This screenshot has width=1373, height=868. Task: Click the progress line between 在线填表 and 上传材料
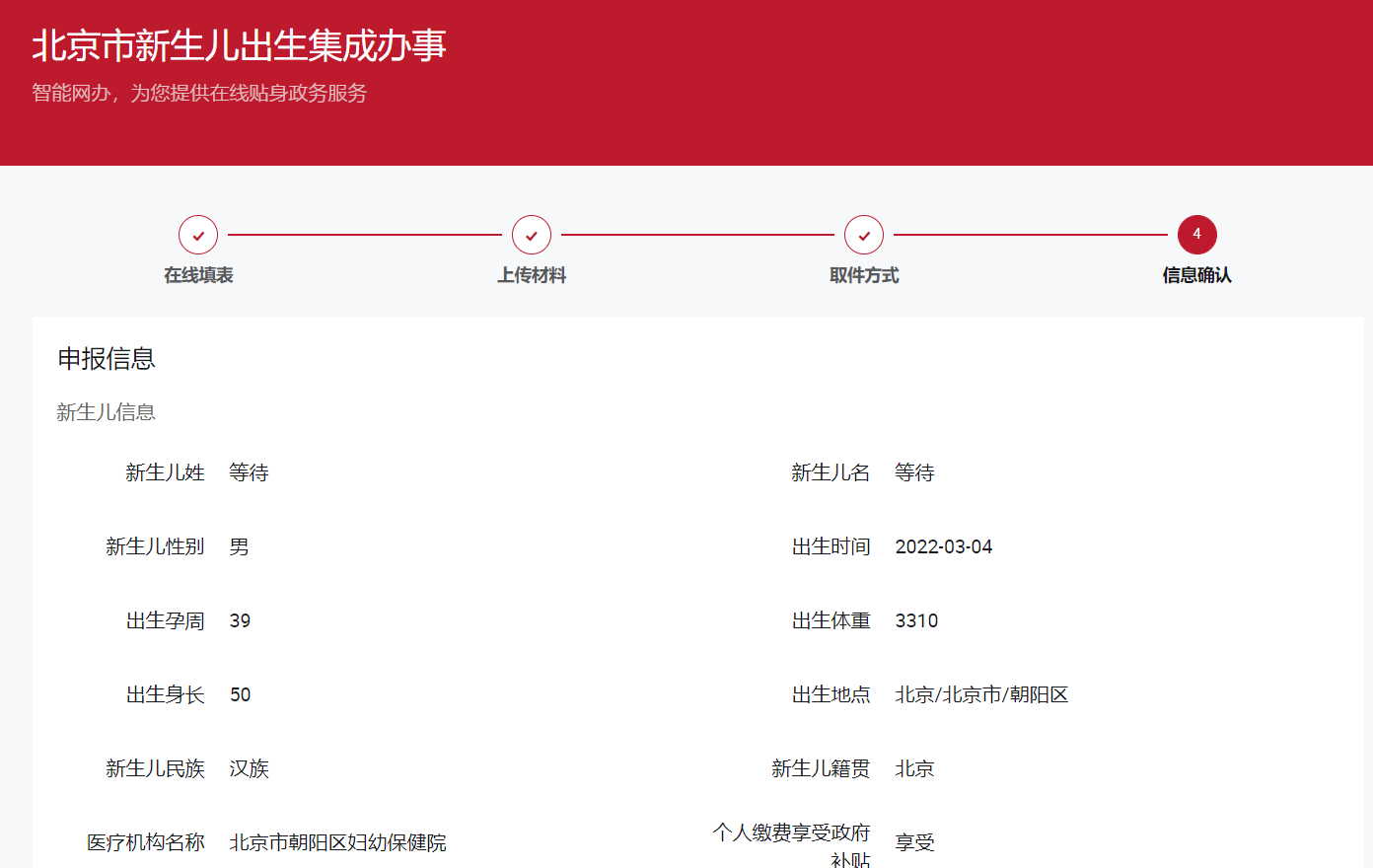click(365, 235)
